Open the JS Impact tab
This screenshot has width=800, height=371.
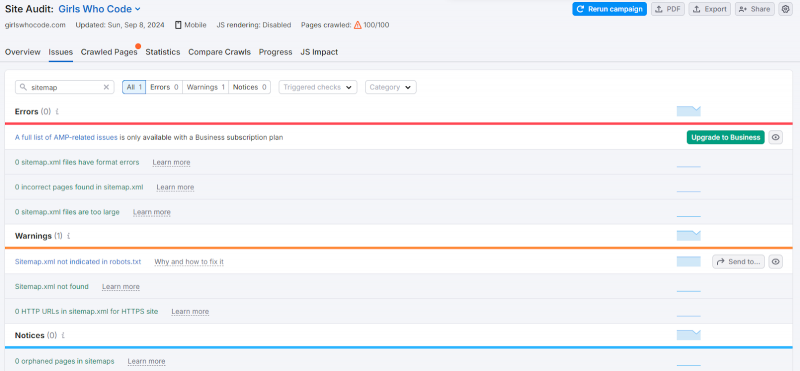[319, 52]
